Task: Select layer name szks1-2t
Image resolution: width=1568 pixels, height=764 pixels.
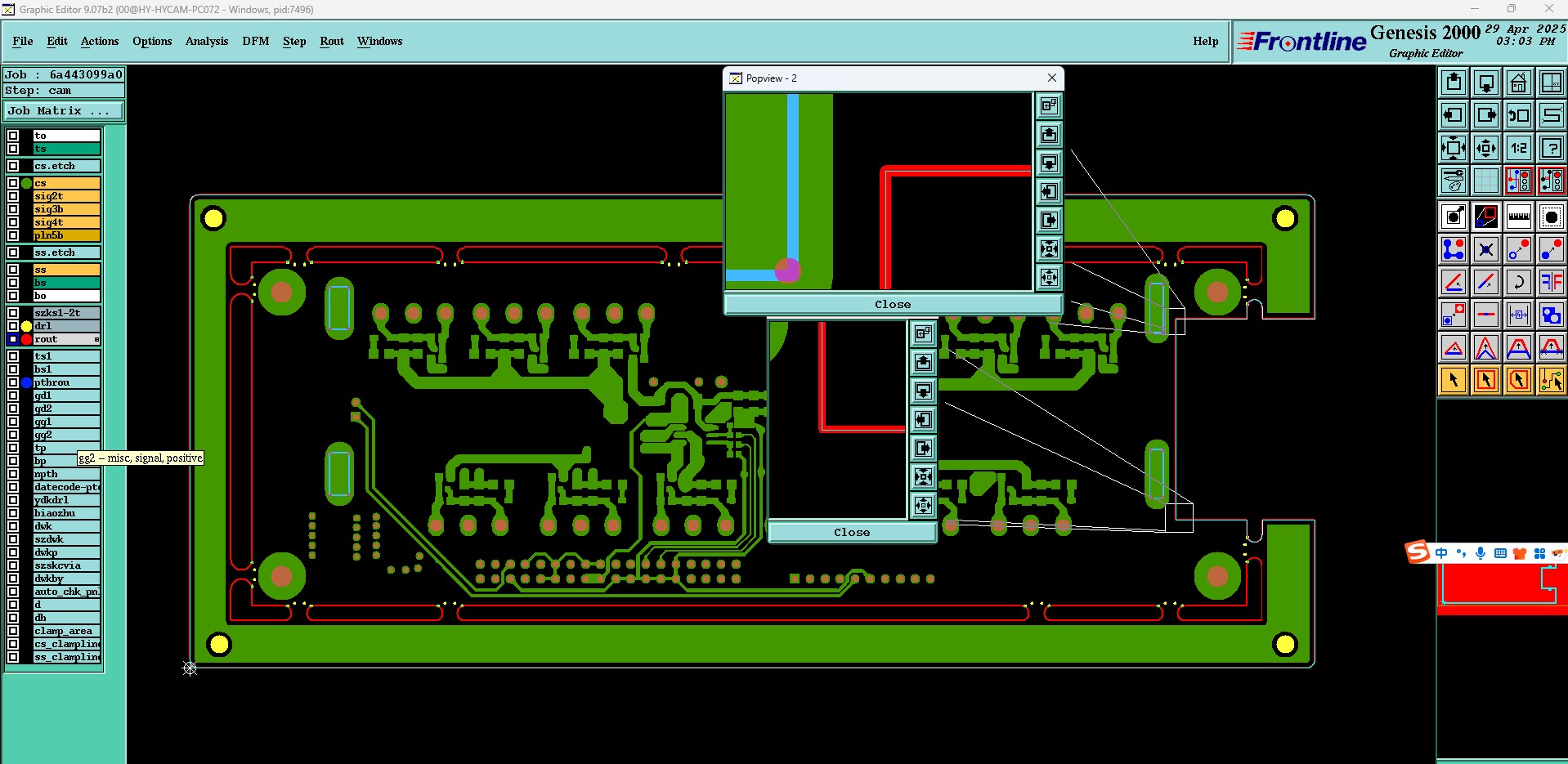Action: coord(66,313)
